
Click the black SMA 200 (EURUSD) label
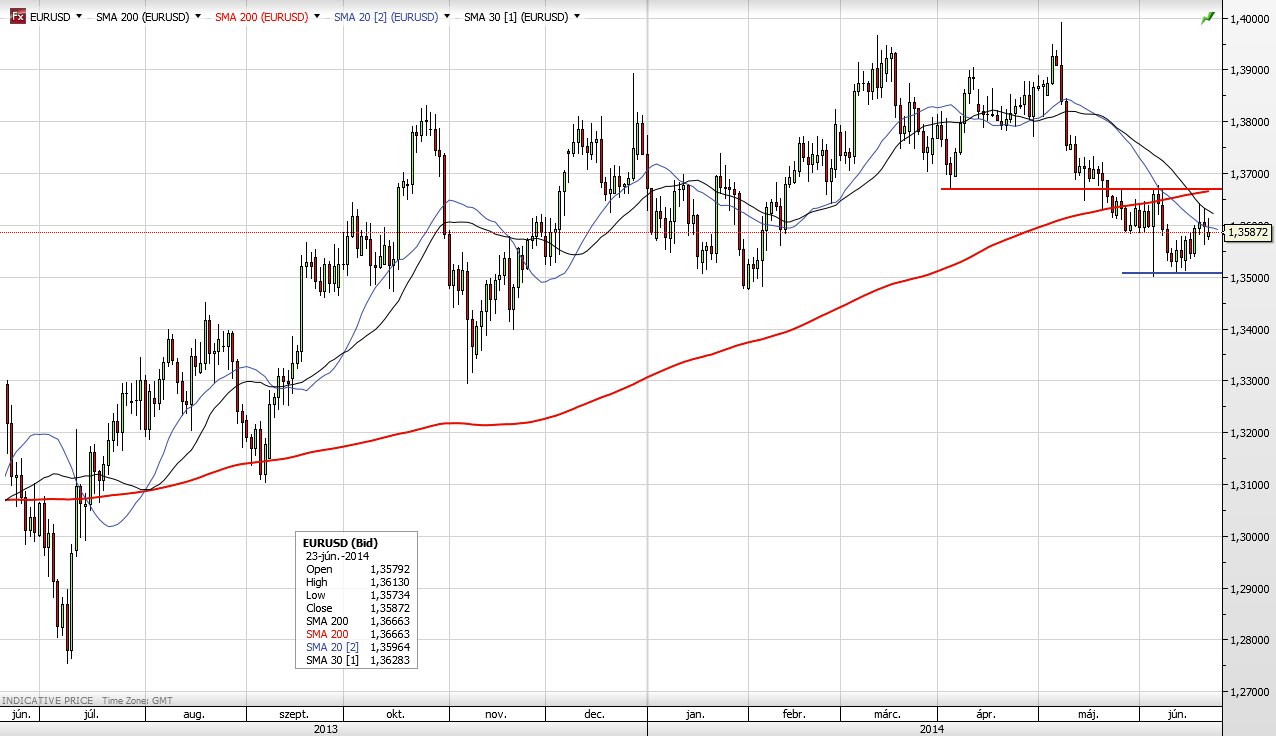[x=143, y=17]
